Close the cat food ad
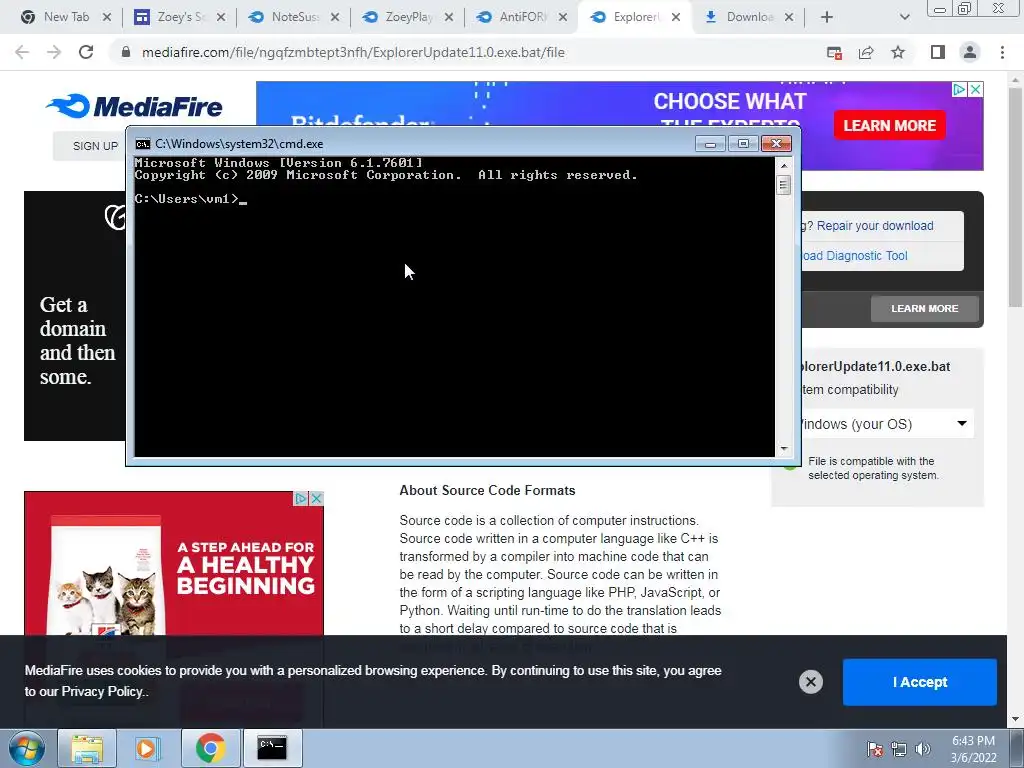 click(x=316, y=499)
